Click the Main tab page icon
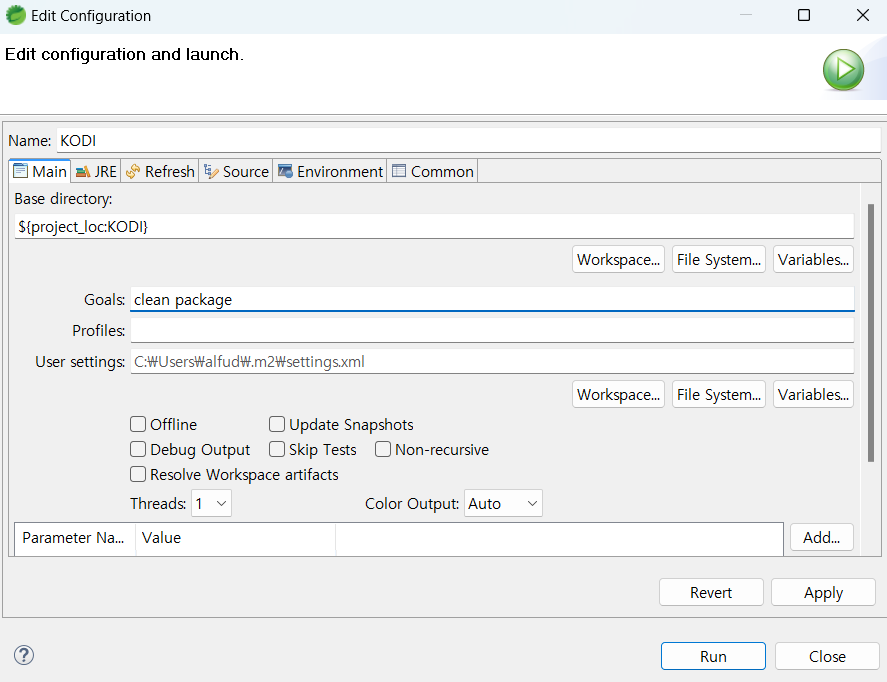This screenshot has width=887, height=682. 20,171
